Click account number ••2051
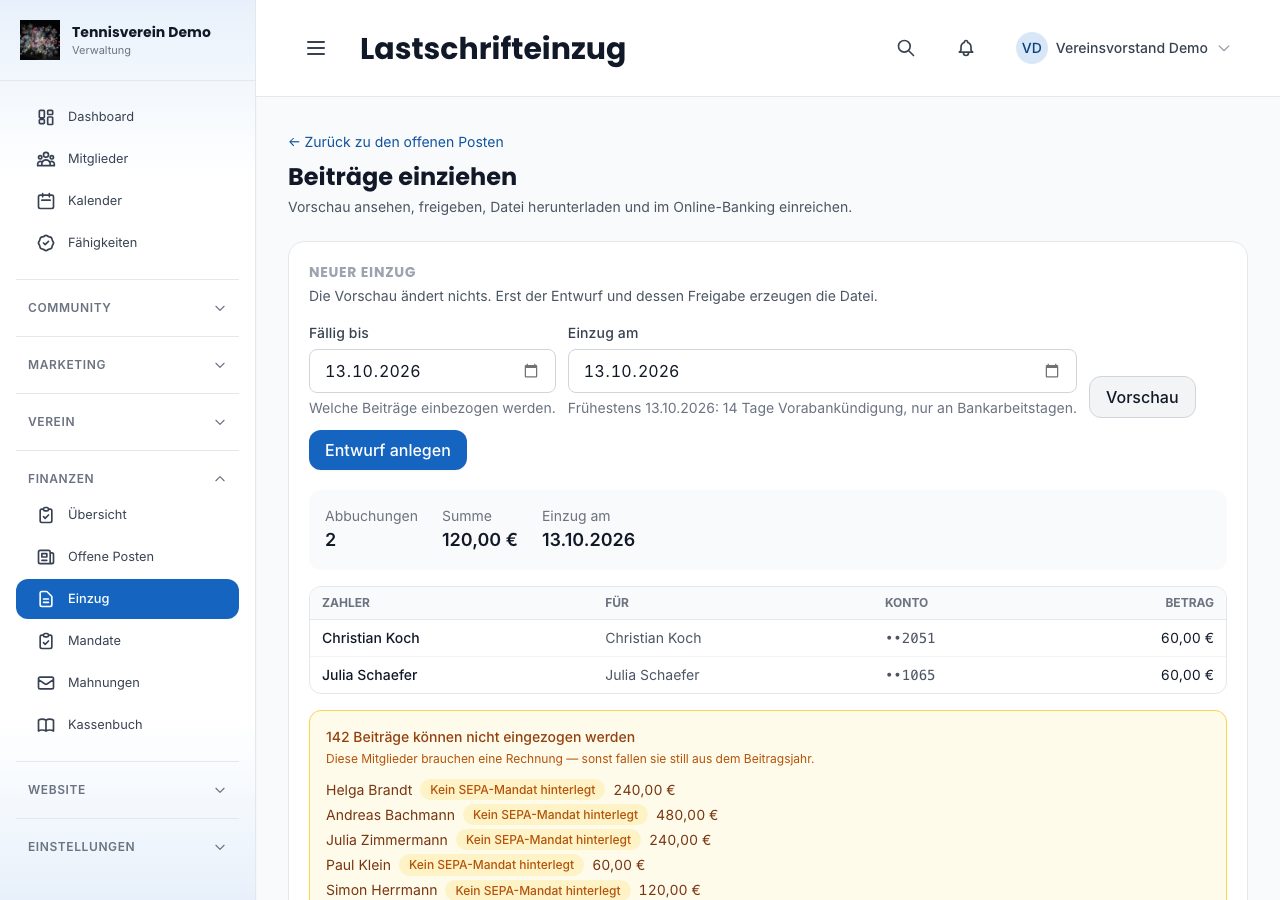1280x900 pixels. pos(910,638)
